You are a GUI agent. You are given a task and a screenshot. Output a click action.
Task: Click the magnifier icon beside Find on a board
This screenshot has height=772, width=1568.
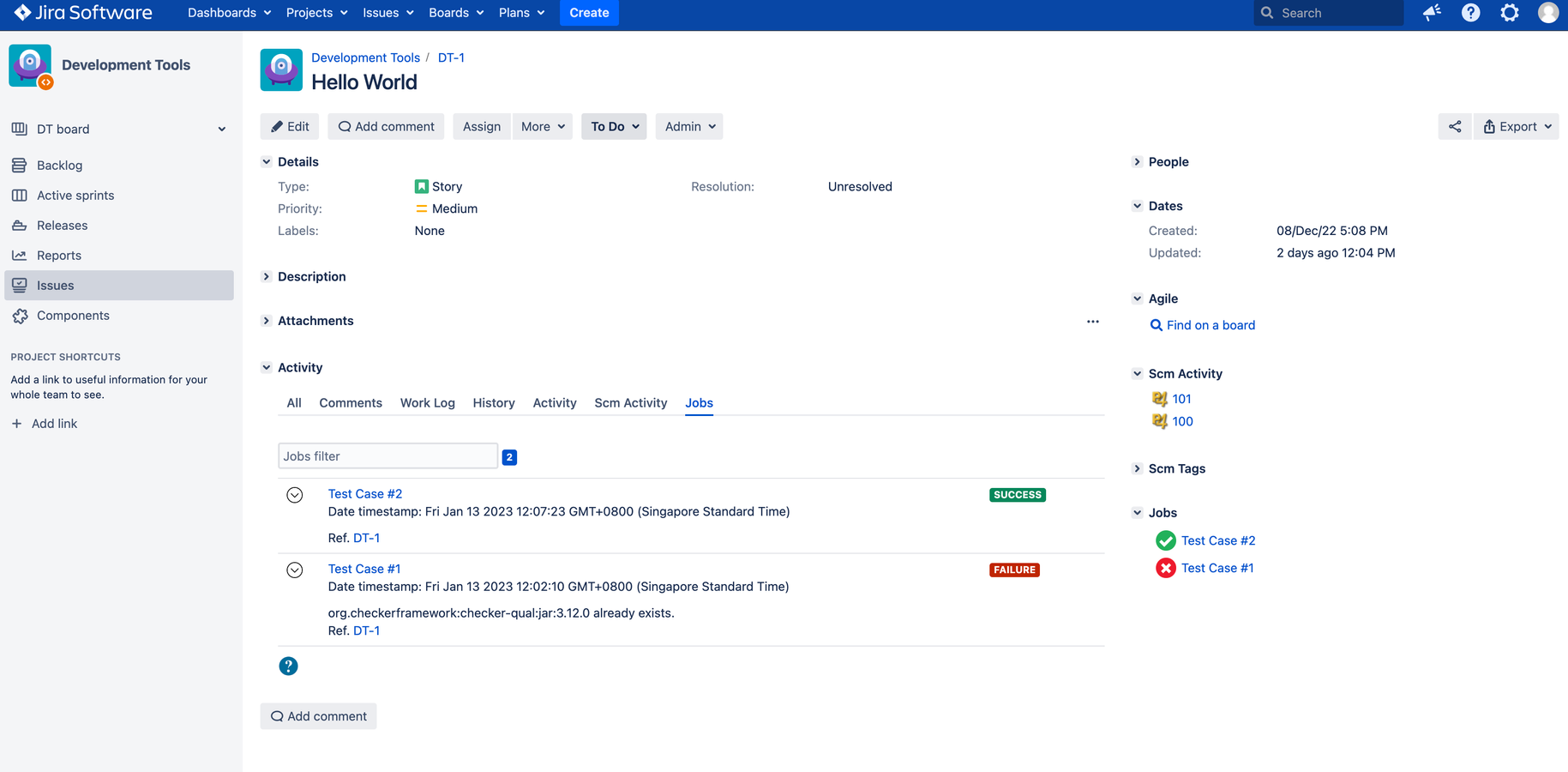[x=1156, y=325]
